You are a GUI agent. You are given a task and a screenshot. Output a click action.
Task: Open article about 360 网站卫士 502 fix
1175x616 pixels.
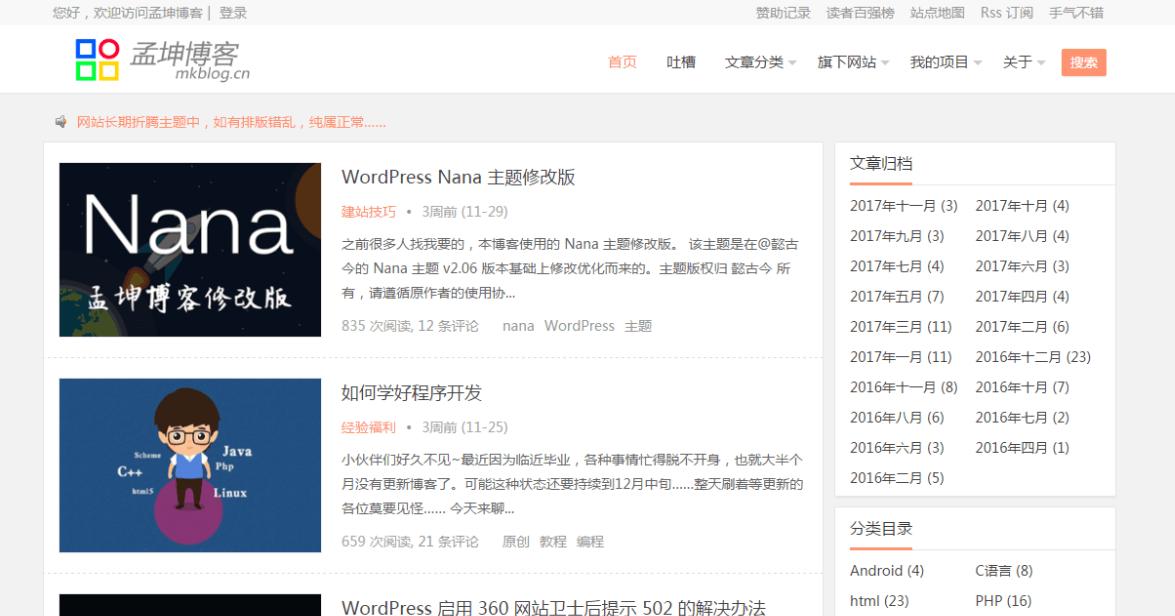(554, 607)
